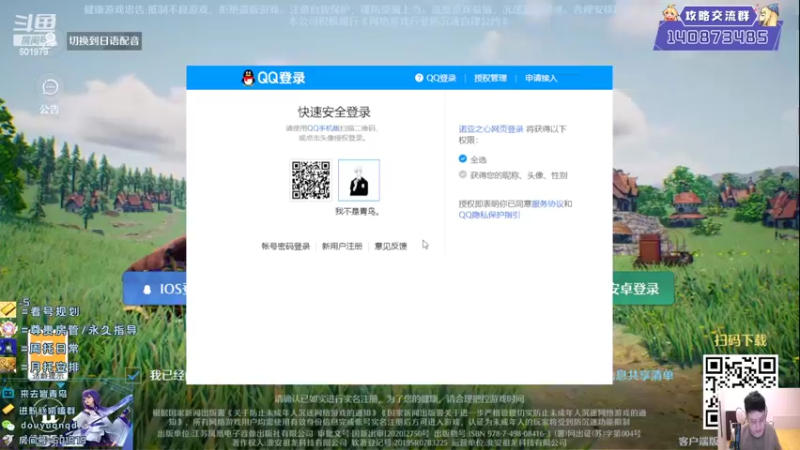Click the IOS login button
This screenshot has height=450, width=800.
(155, 289)
